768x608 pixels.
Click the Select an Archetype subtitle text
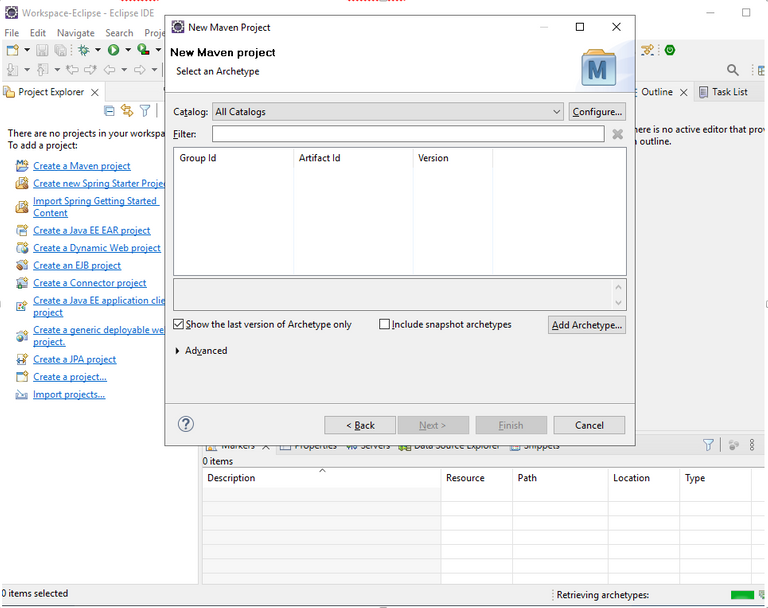click(217, 72)
